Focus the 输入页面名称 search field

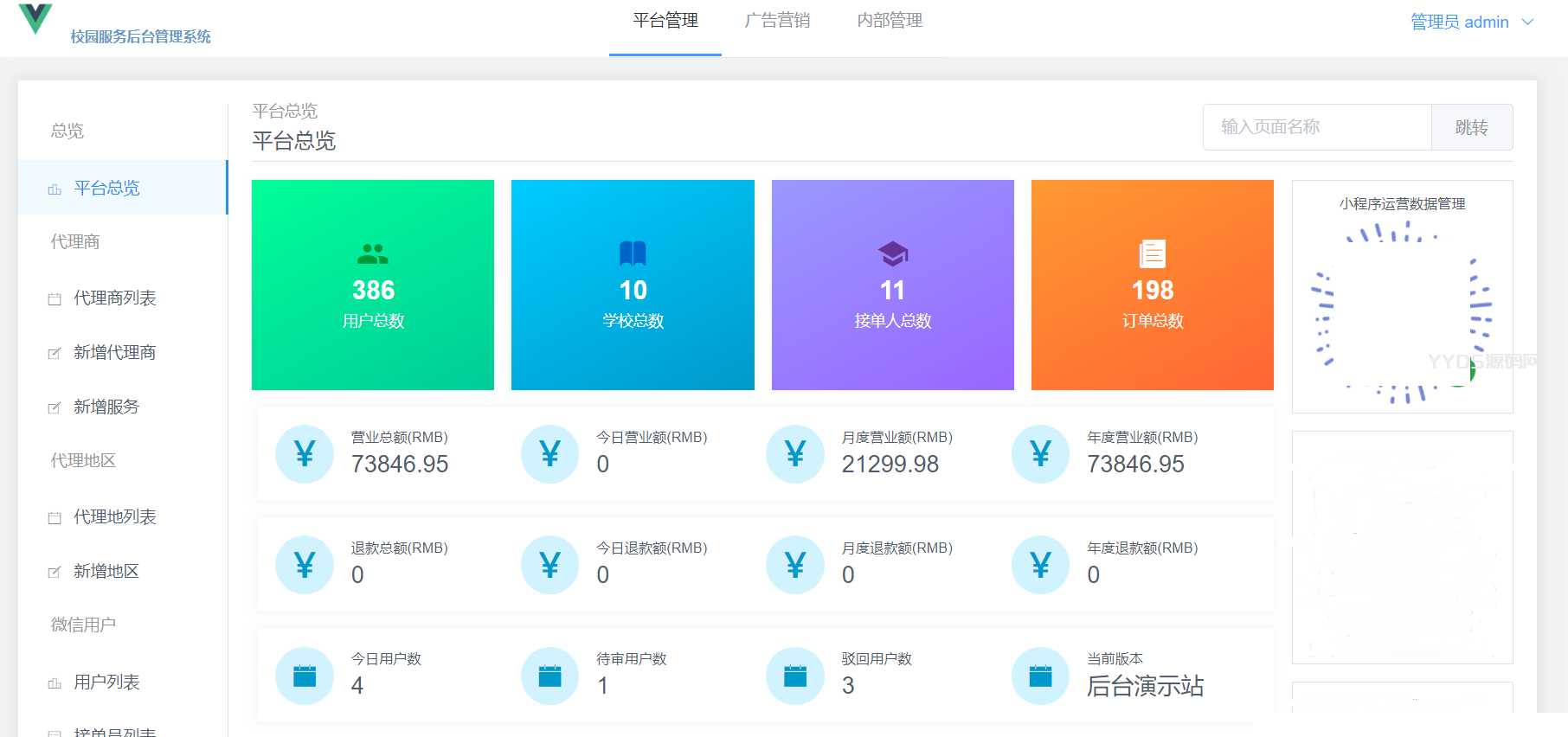point(1316,127)
